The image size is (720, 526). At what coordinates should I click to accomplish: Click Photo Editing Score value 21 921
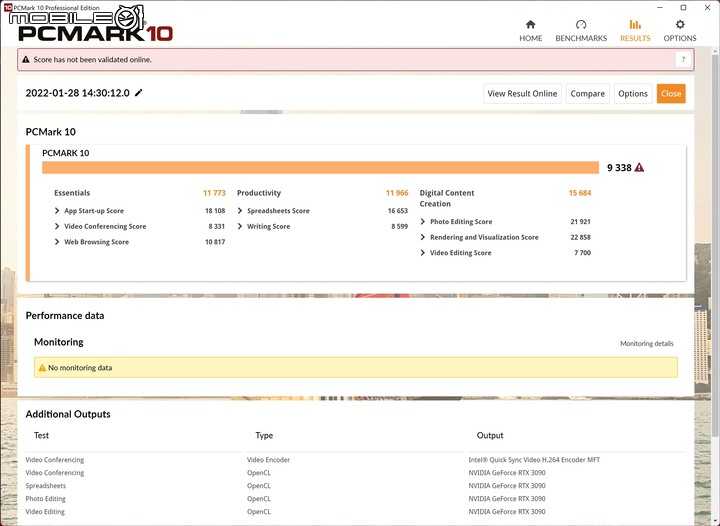point(580,222)
